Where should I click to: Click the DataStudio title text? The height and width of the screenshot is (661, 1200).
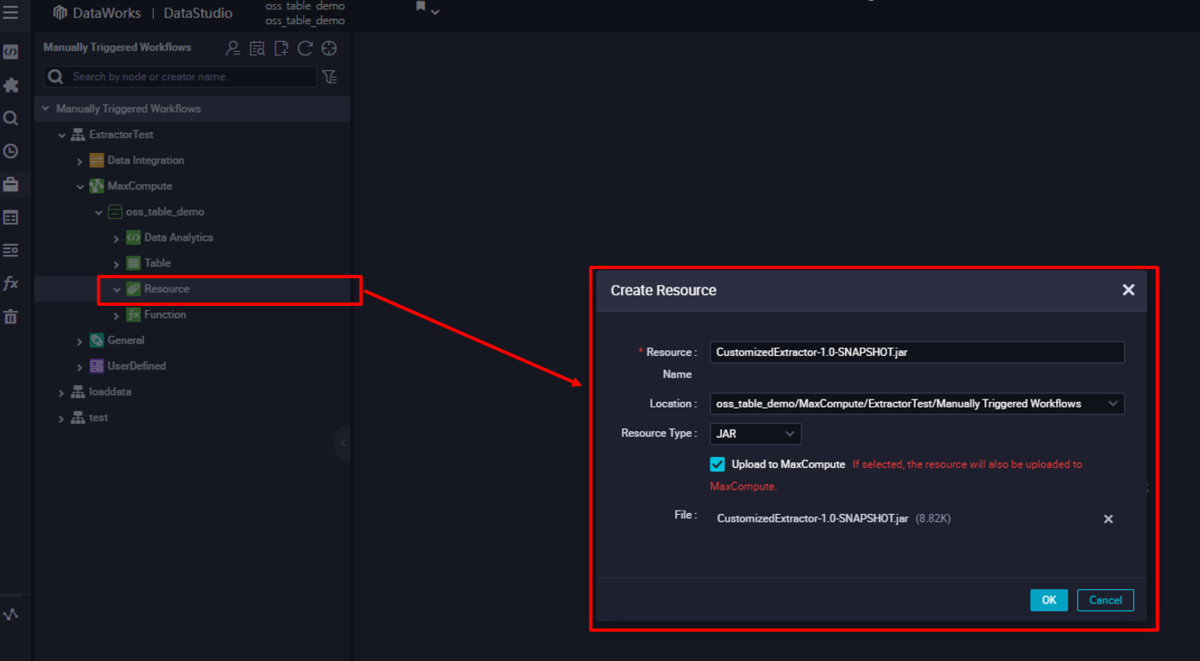(x=198, y=14)
